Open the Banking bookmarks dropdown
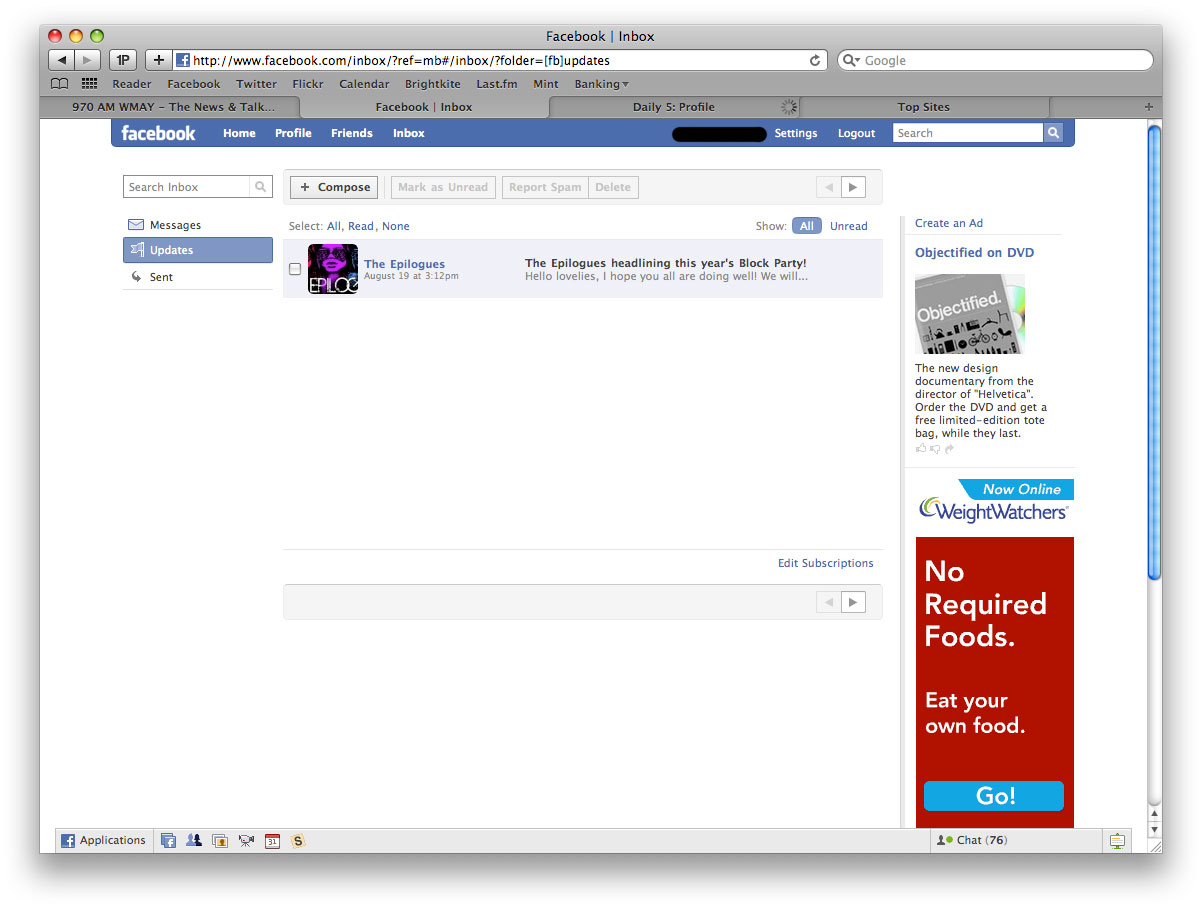 tap(601, 84)
